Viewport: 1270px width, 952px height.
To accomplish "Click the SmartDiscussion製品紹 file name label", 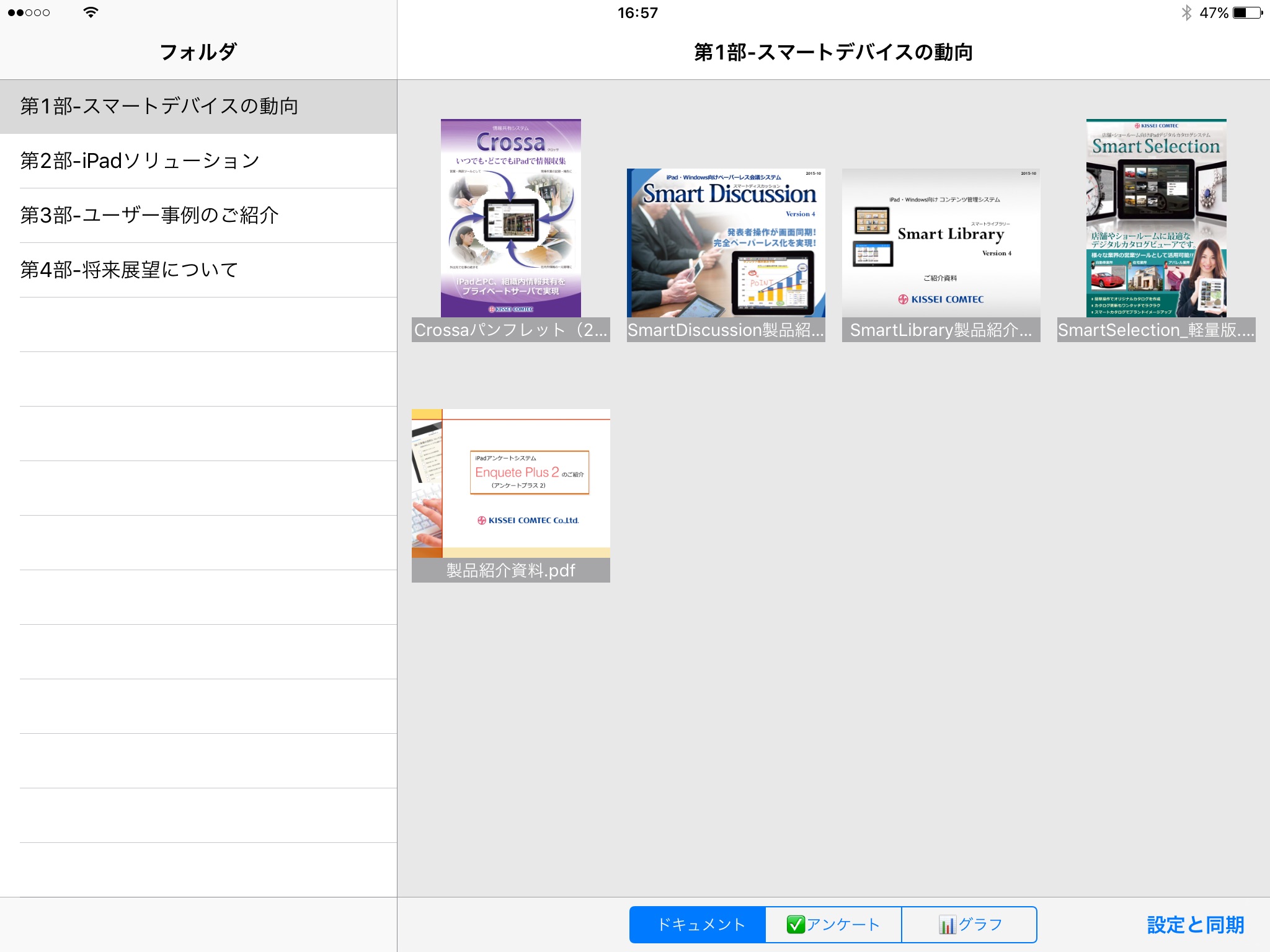I will tap(726, 330).
